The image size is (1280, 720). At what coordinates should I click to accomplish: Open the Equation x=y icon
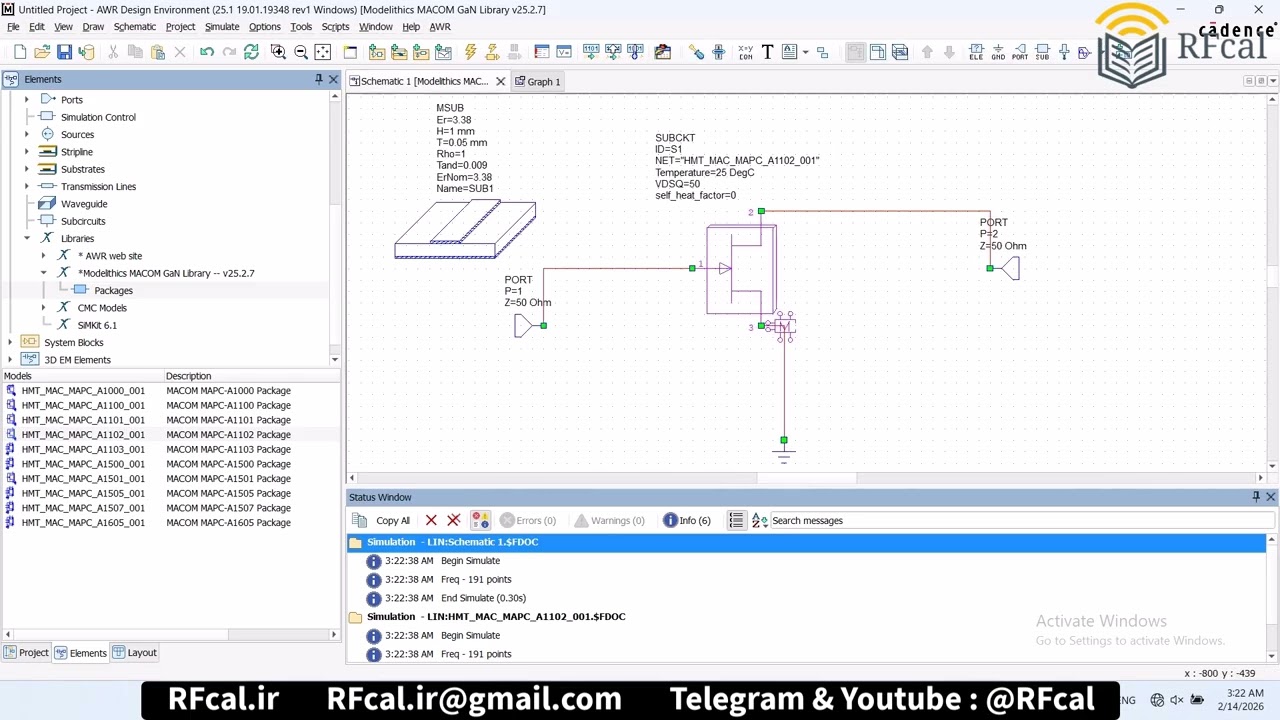(745, 52)
